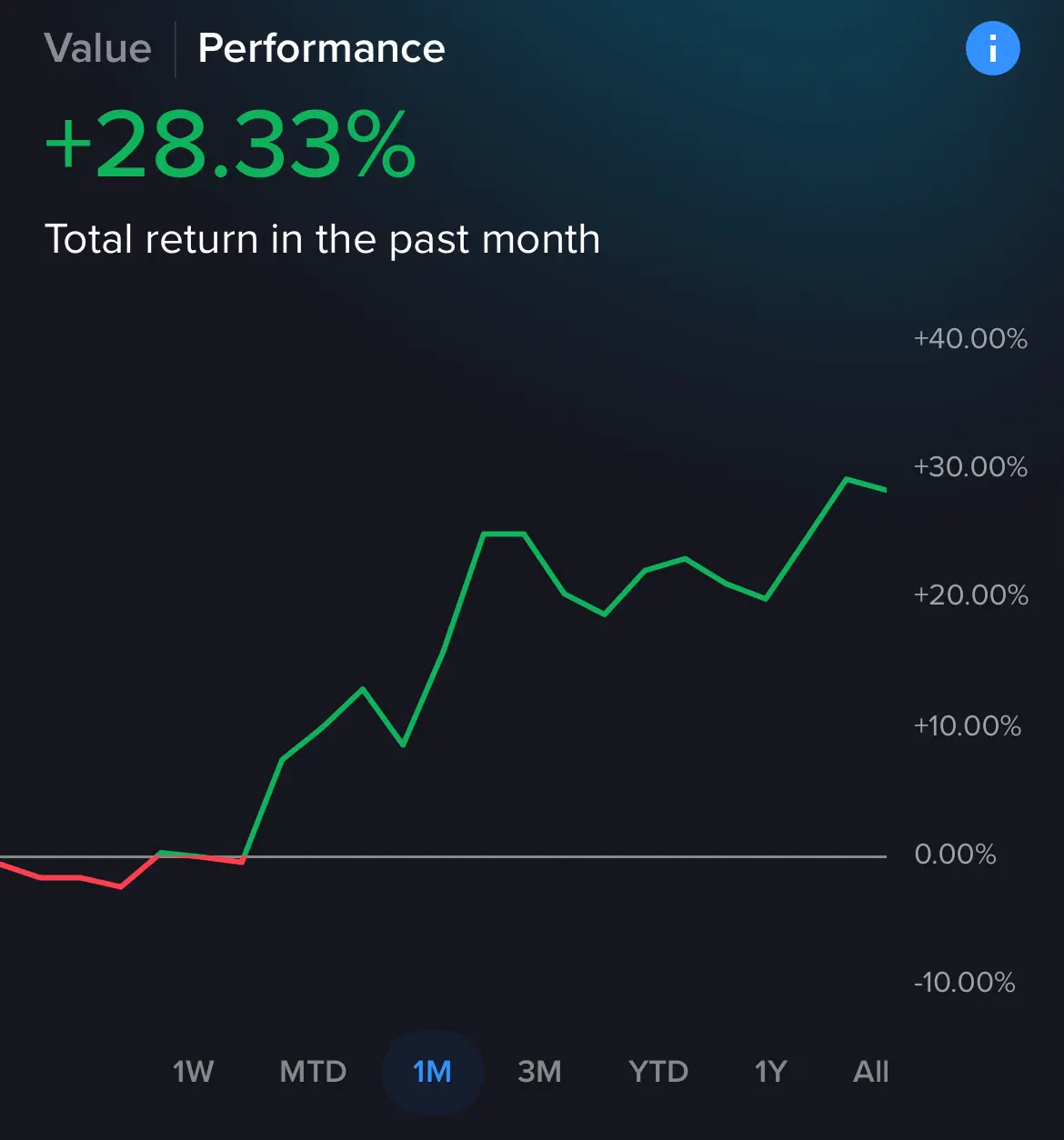Screen dimensions: 1064x1140
Task: Click the 0.00% baseline label
Action: click(x=955, y=855)
